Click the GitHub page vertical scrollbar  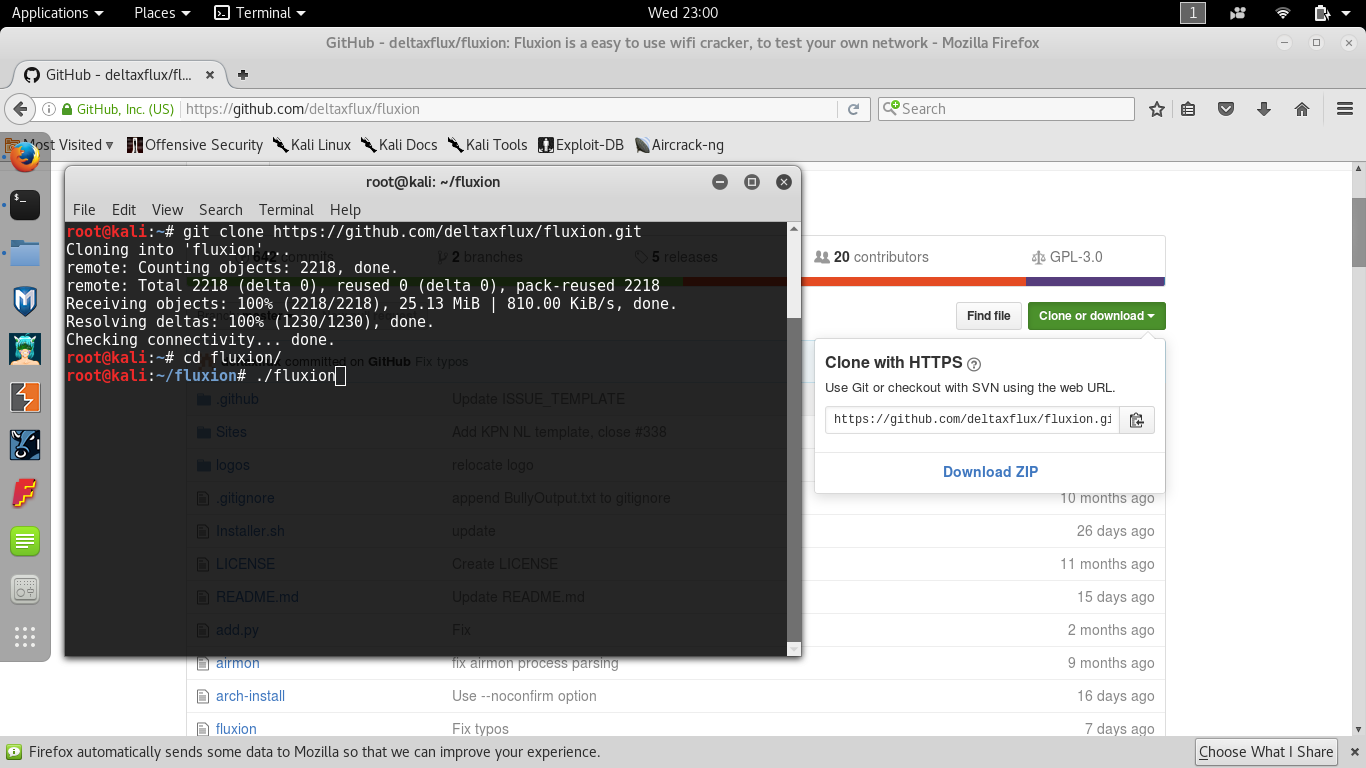1359,232
